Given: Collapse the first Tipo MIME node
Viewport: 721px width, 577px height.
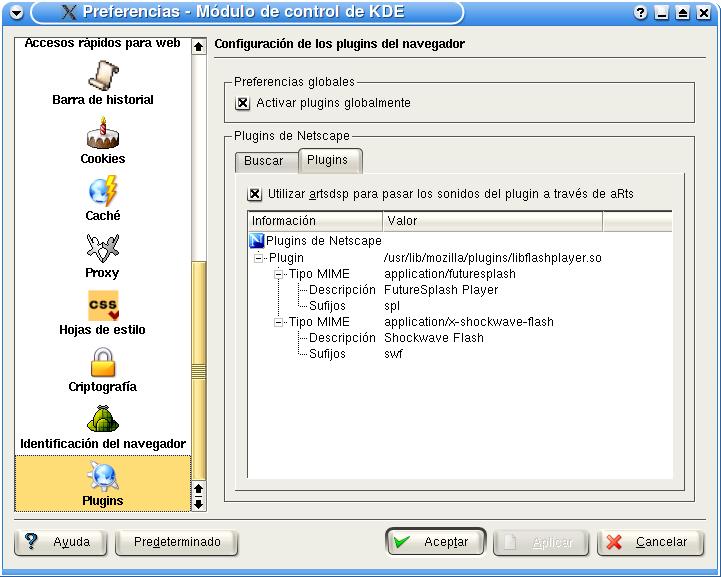Looking at the screenshot, I should [279, 274].
